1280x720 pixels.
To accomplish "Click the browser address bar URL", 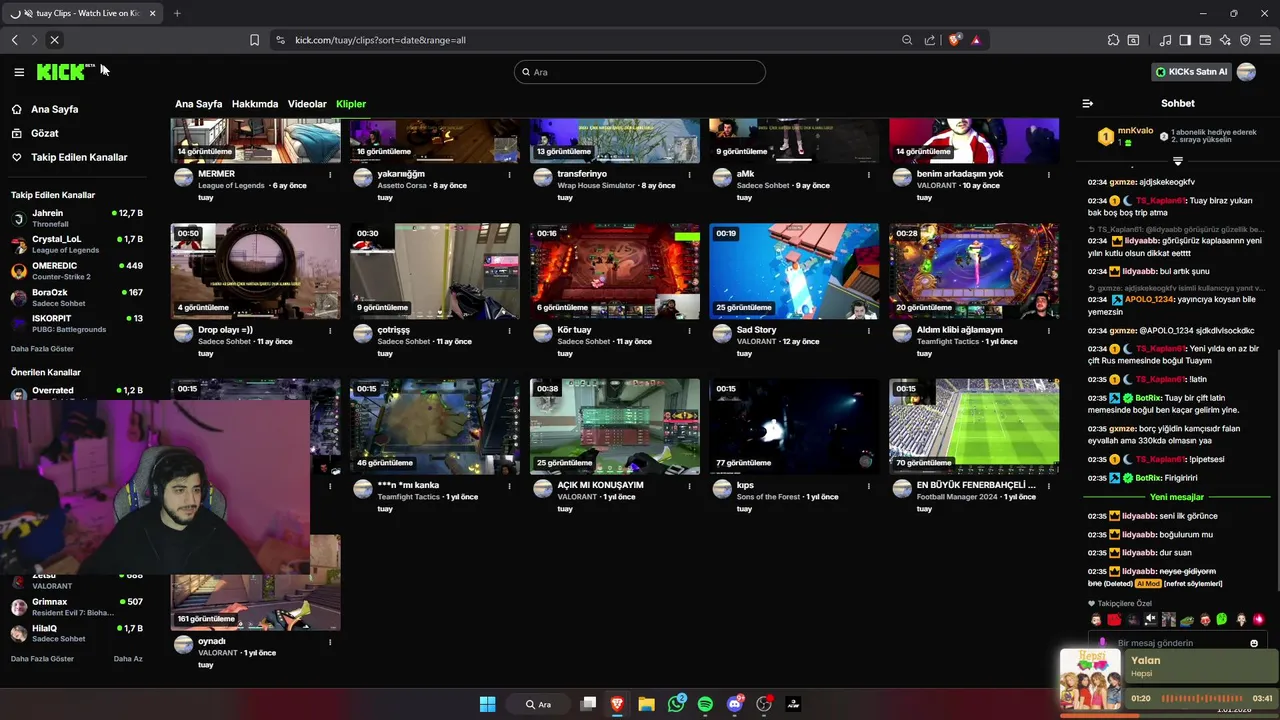I will click(380, 40).
